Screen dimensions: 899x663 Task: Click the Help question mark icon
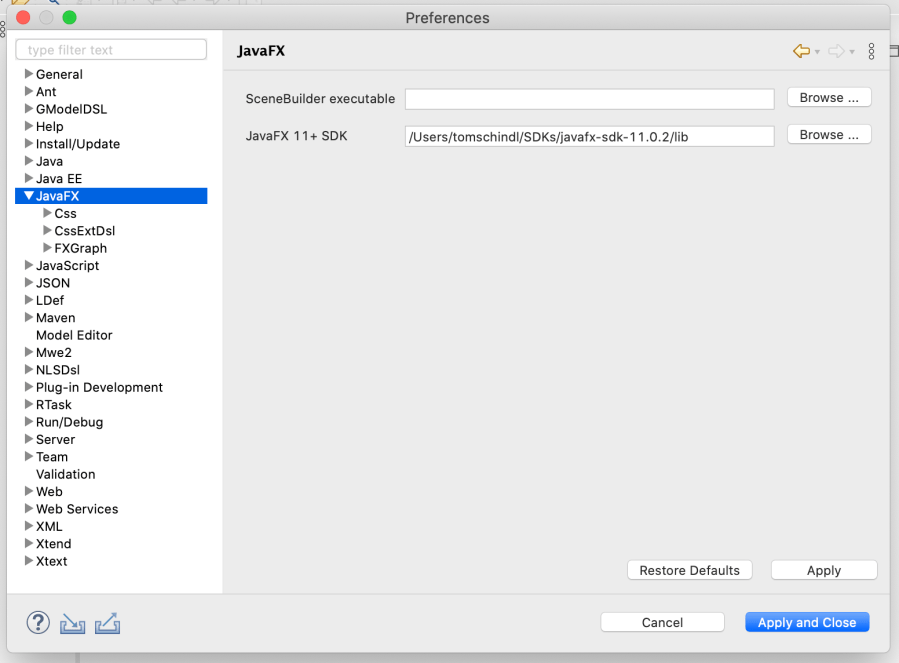tap(37, 623)
